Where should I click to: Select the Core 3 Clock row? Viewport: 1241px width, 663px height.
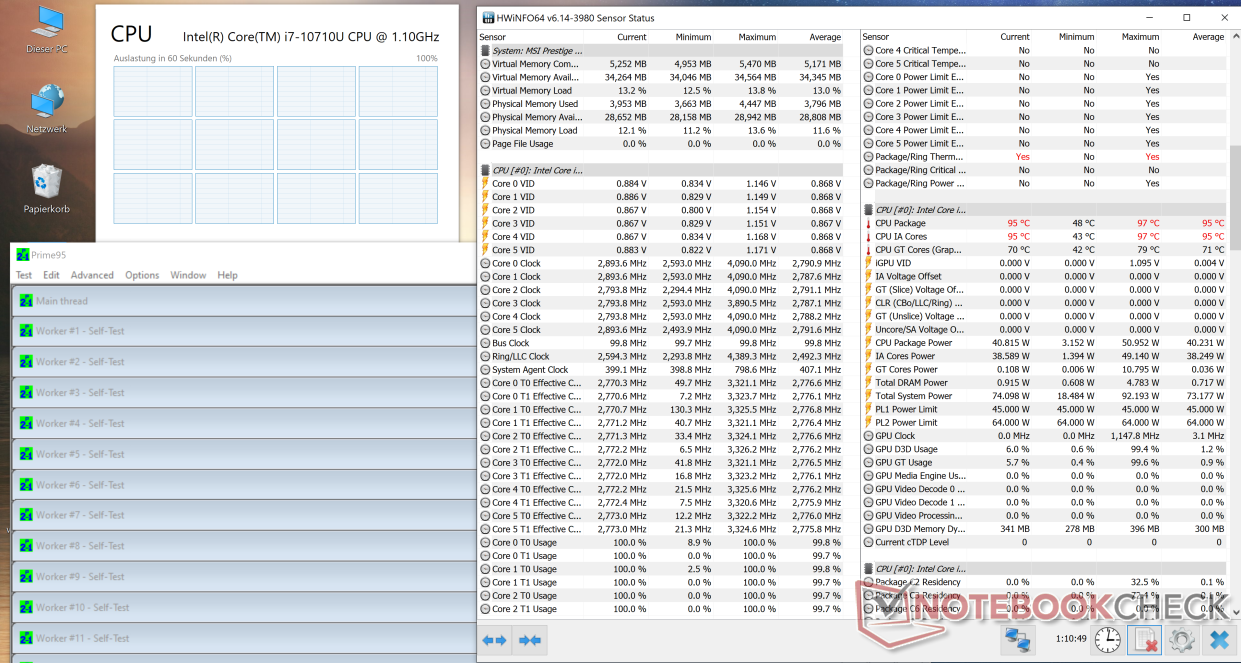point(662,303)
